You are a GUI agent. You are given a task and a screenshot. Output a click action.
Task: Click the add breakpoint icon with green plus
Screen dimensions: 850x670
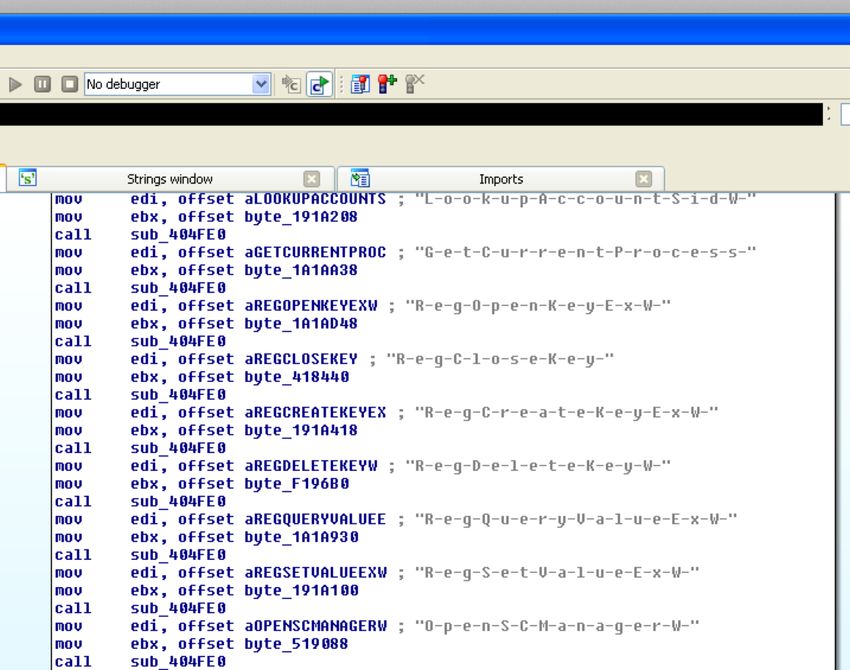click(387, 84)
